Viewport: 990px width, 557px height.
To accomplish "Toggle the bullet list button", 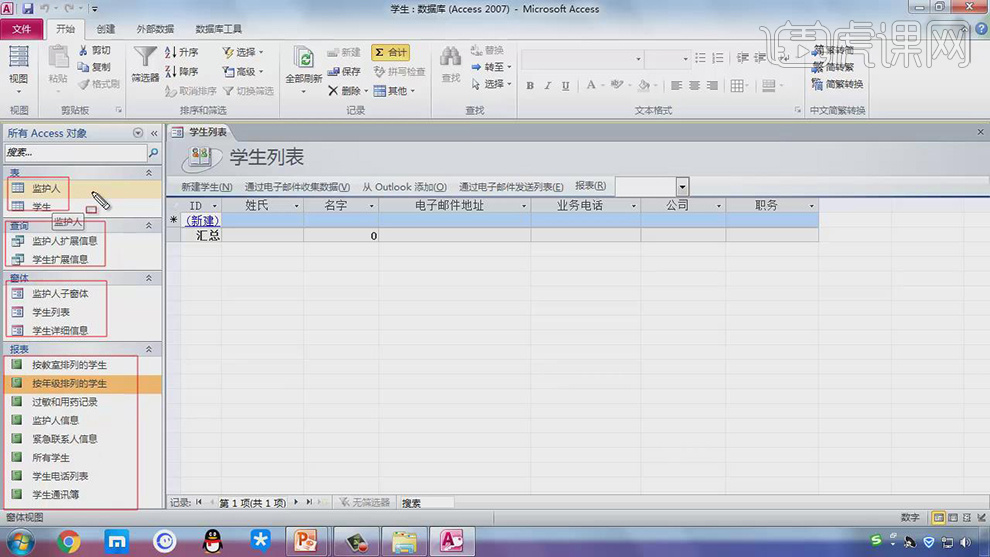I will pos(700,58).
